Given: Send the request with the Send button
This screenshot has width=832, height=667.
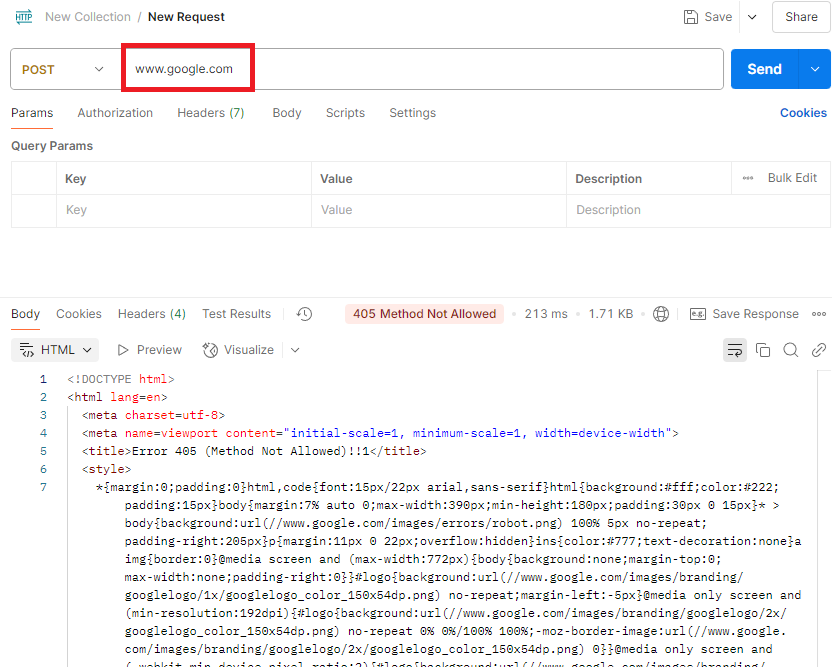Looking at the screenshot, I should click(764, 69).
